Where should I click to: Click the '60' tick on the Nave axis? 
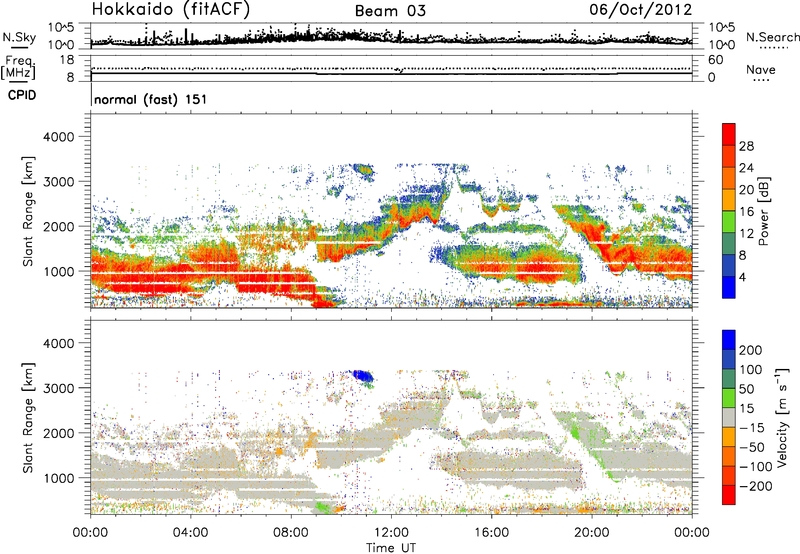(x=716, y=60)
